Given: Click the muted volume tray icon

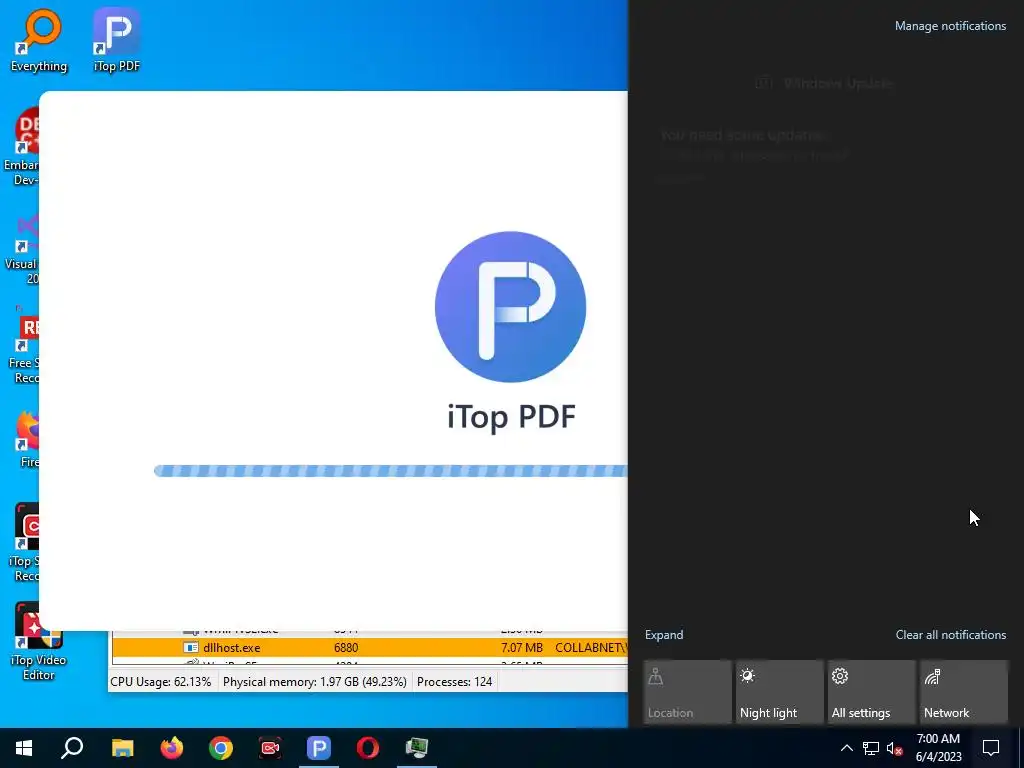Looking at the screenshot, I should 895,748.
